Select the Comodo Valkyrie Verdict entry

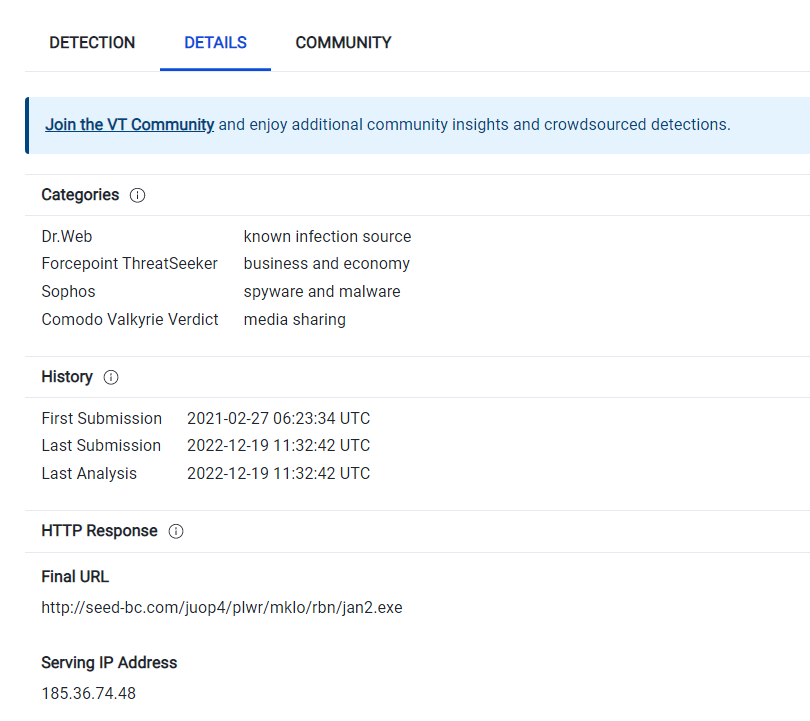[129, 319]
